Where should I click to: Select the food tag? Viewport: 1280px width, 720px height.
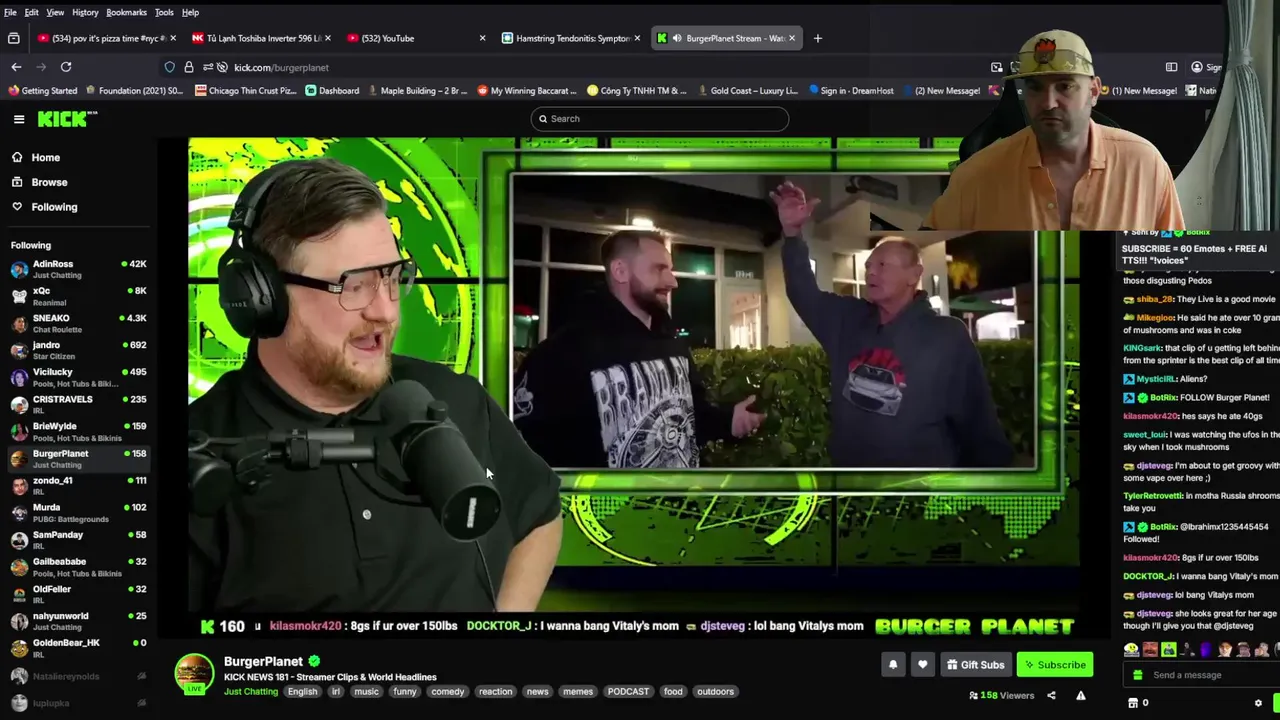673,692
